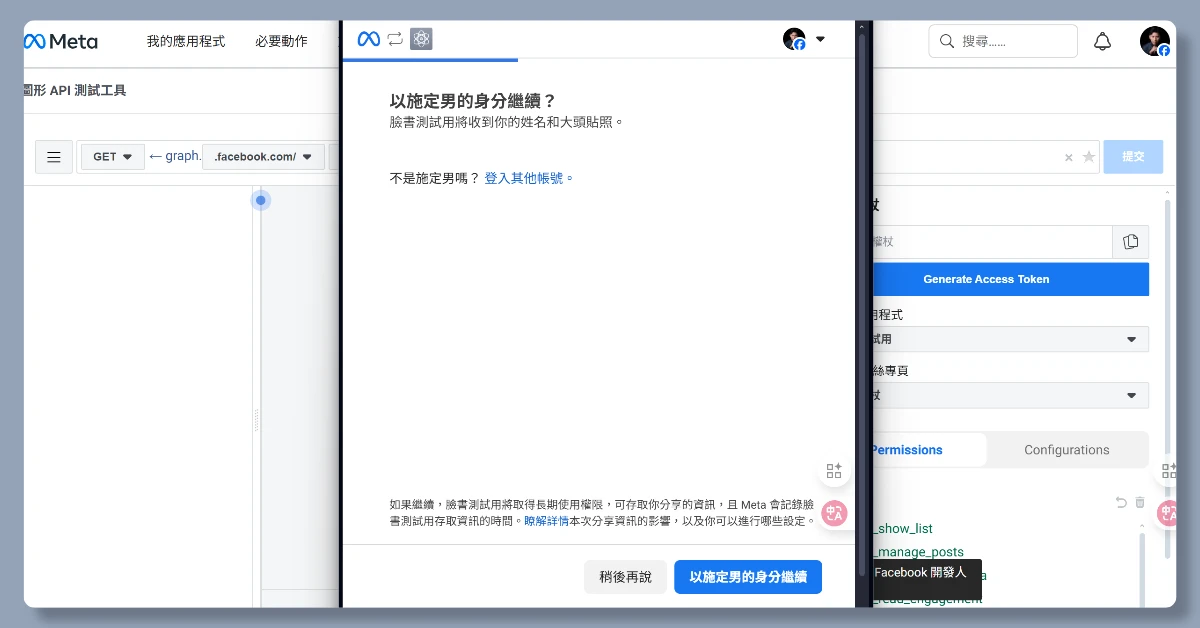Click the Facebook 開發人 tooltip label

(921, 572)
